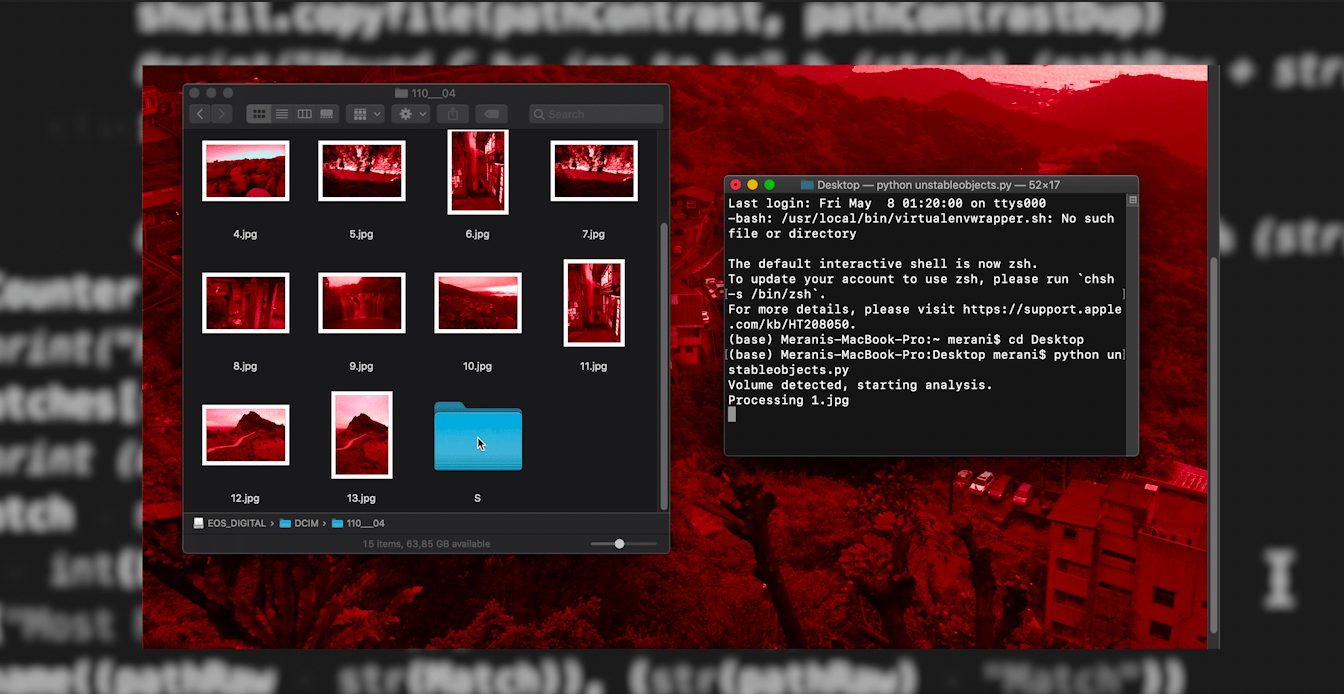Select the 7.jpg thumbnail
Viewport: 1344px width, 694px height.
pos(593,171)
